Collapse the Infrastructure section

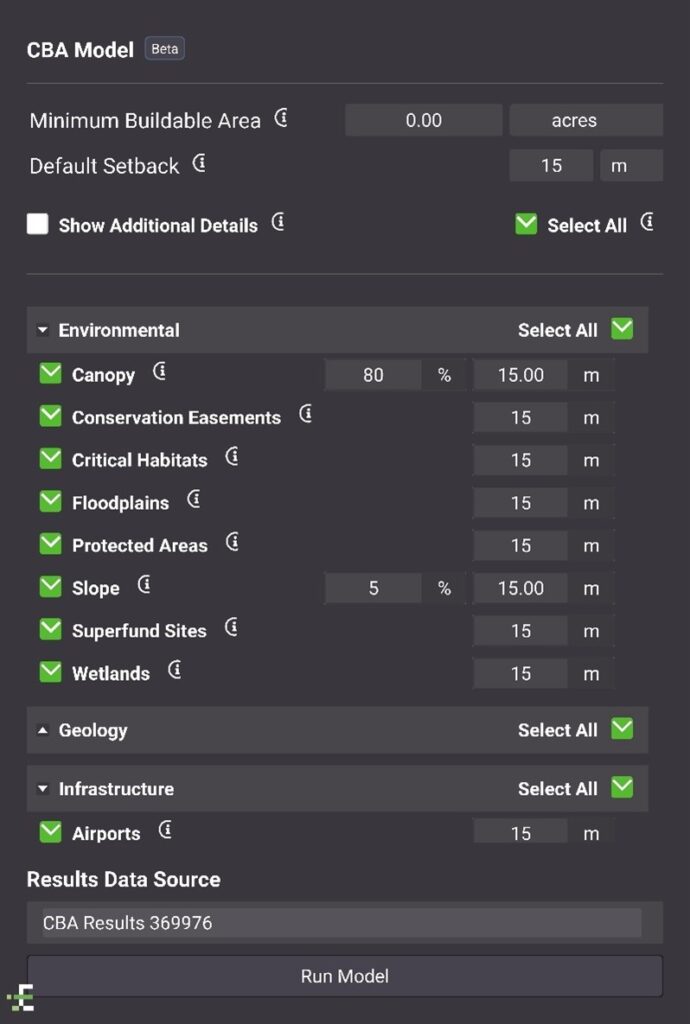pyautogui.click(x=43, y=789)
